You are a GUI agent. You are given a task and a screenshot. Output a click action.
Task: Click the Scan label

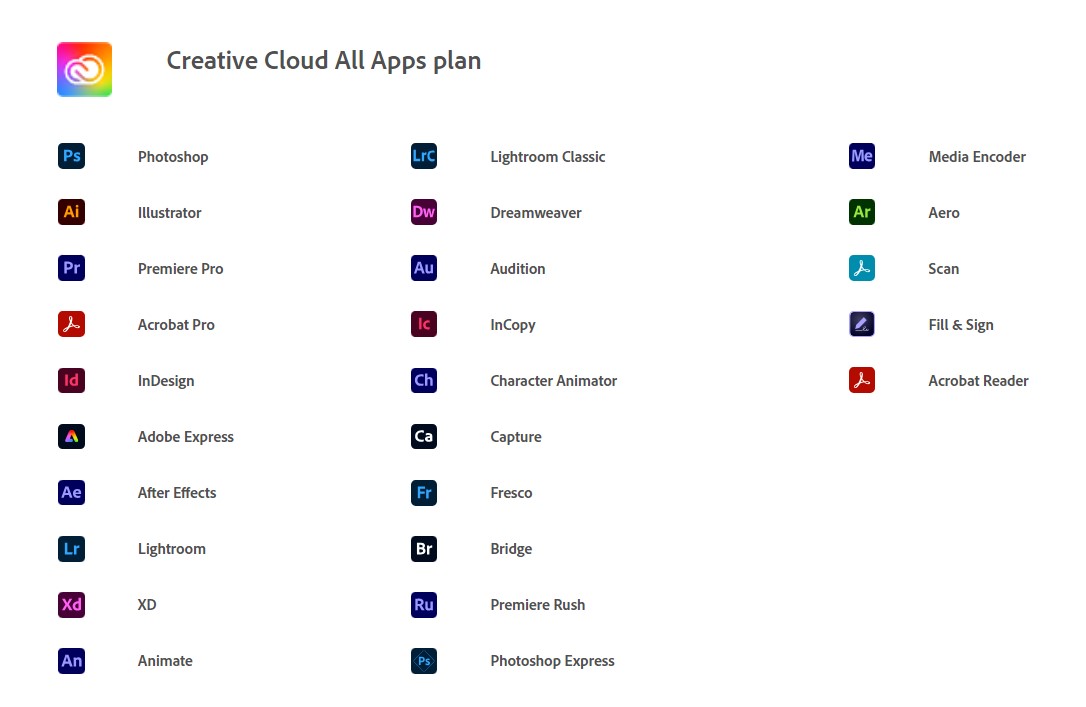pyautogui.click(x=943, y=269)
